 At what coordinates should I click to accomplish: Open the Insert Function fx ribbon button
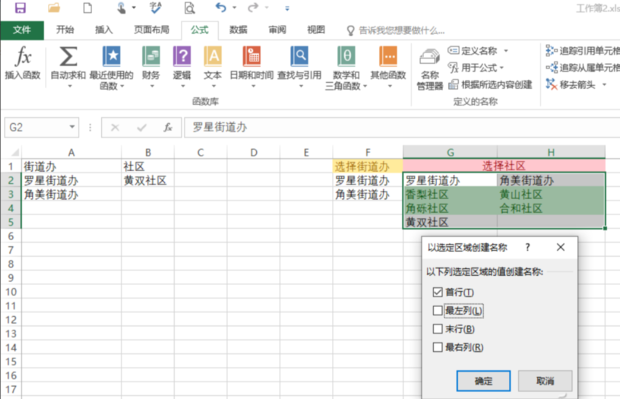[x=23, y=63]
